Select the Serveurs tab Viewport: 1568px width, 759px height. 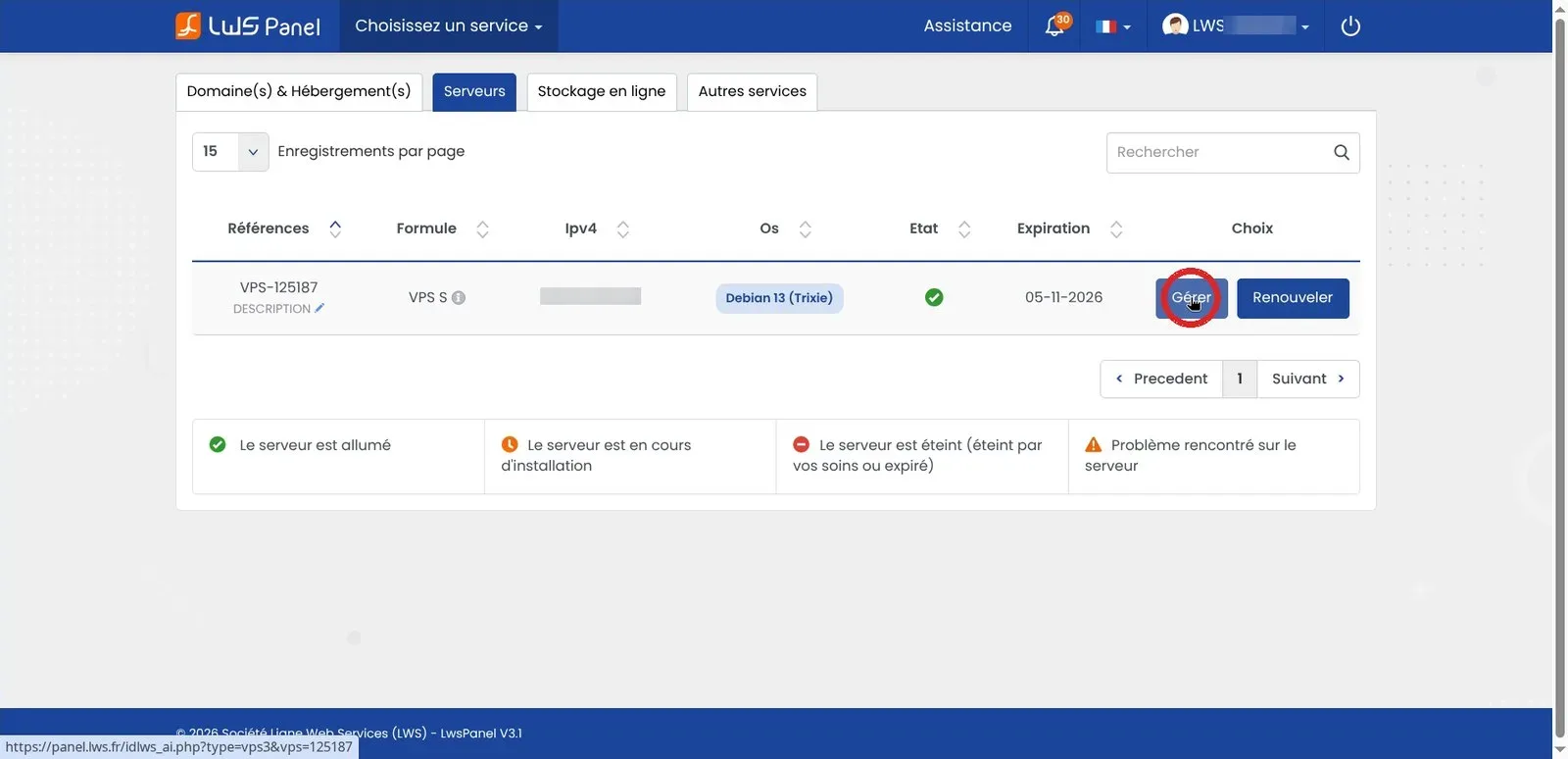(474, 91)
